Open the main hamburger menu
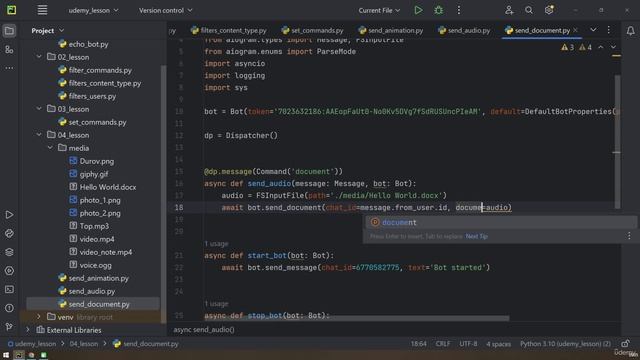The width and height of the screenshot is (640, 360). click(42, 10)
